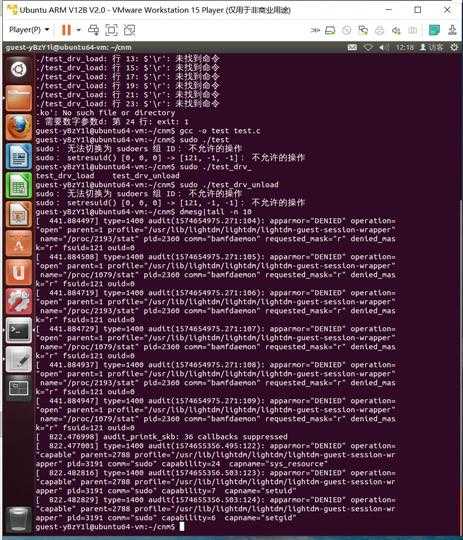
Task: Launch LibreOffice Impress from the launcher
Action: [19, 214]
